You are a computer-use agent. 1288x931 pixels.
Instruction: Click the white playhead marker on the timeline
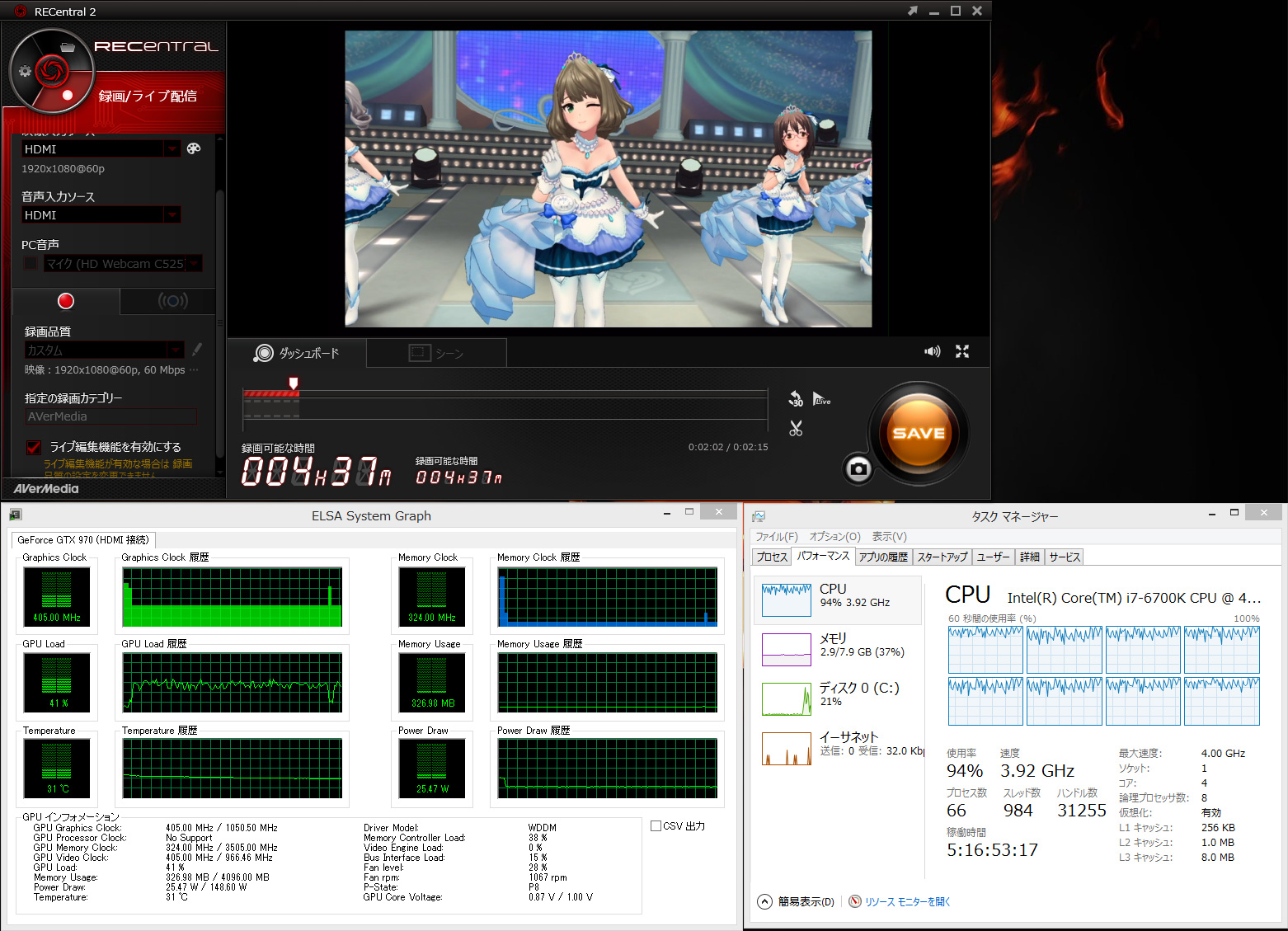click(294, 383)
